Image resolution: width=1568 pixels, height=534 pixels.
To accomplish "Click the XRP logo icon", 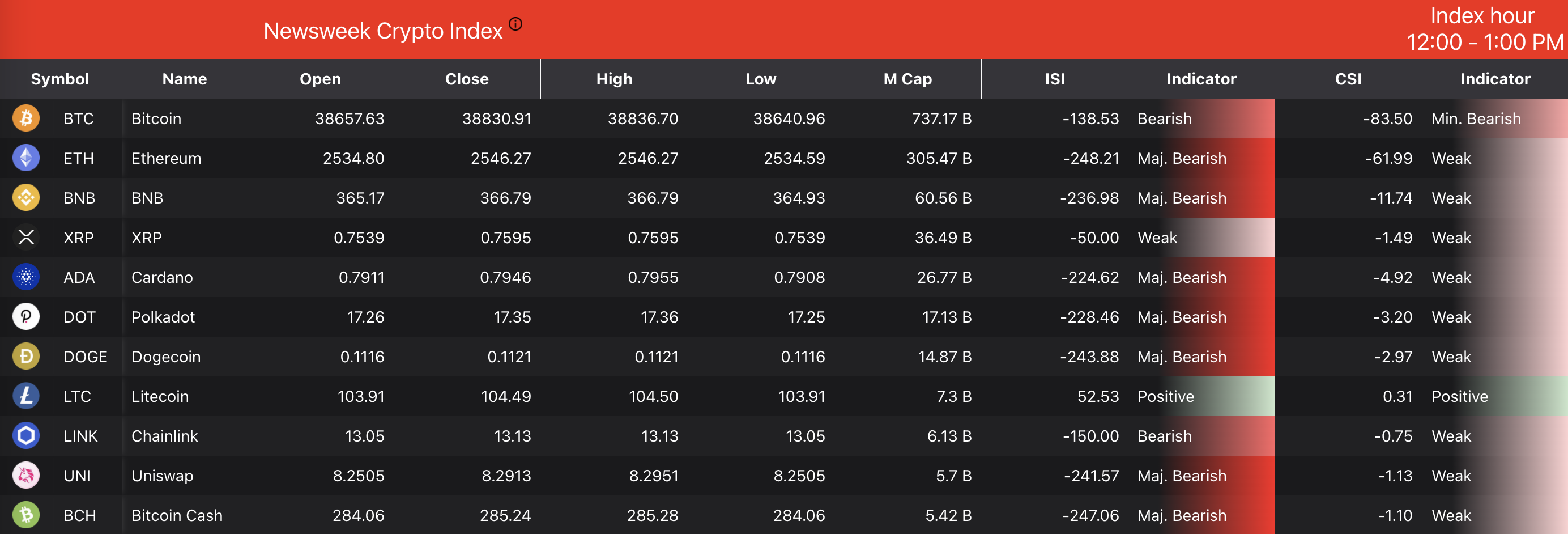I will point(26,237).
